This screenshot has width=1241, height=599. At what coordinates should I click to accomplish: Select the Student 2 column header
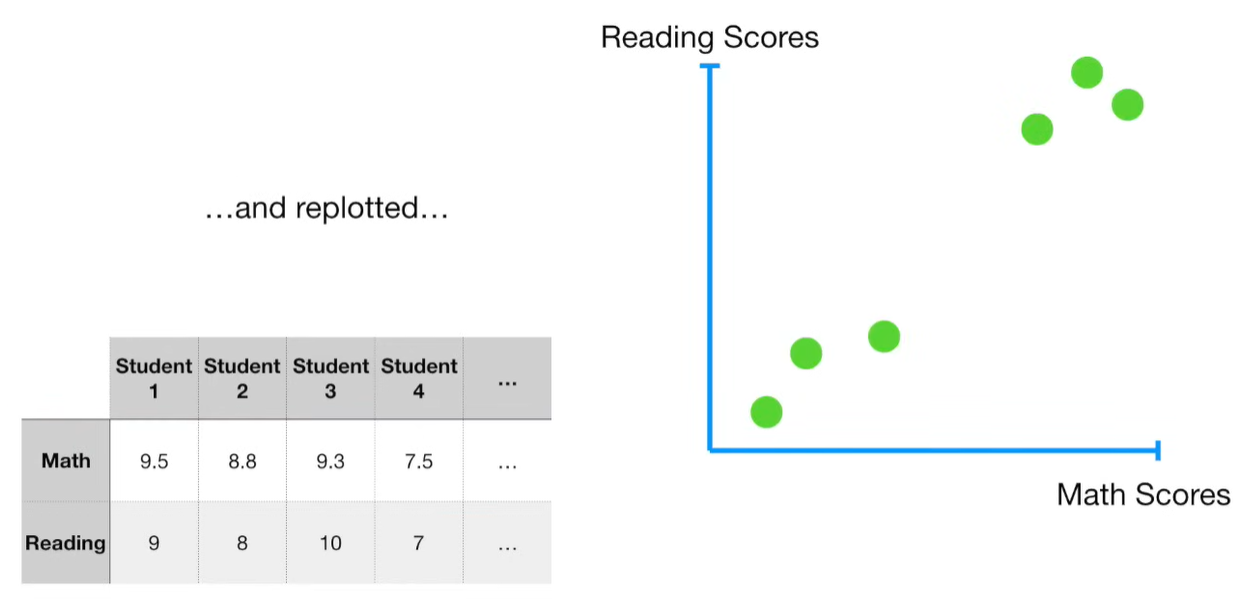(x=242, y=378)
